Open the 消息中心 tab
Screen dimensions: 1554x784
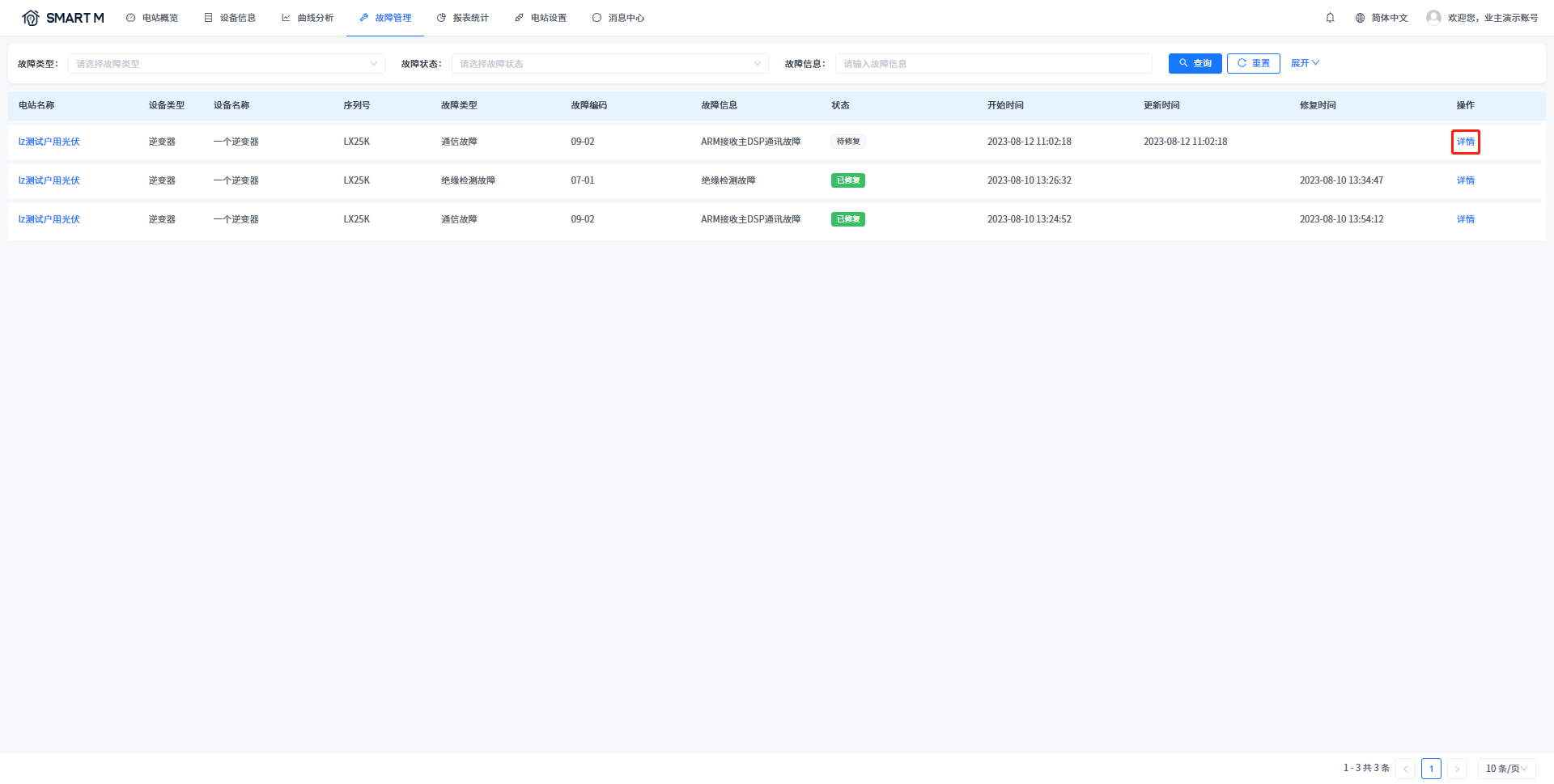click(618, 18)
